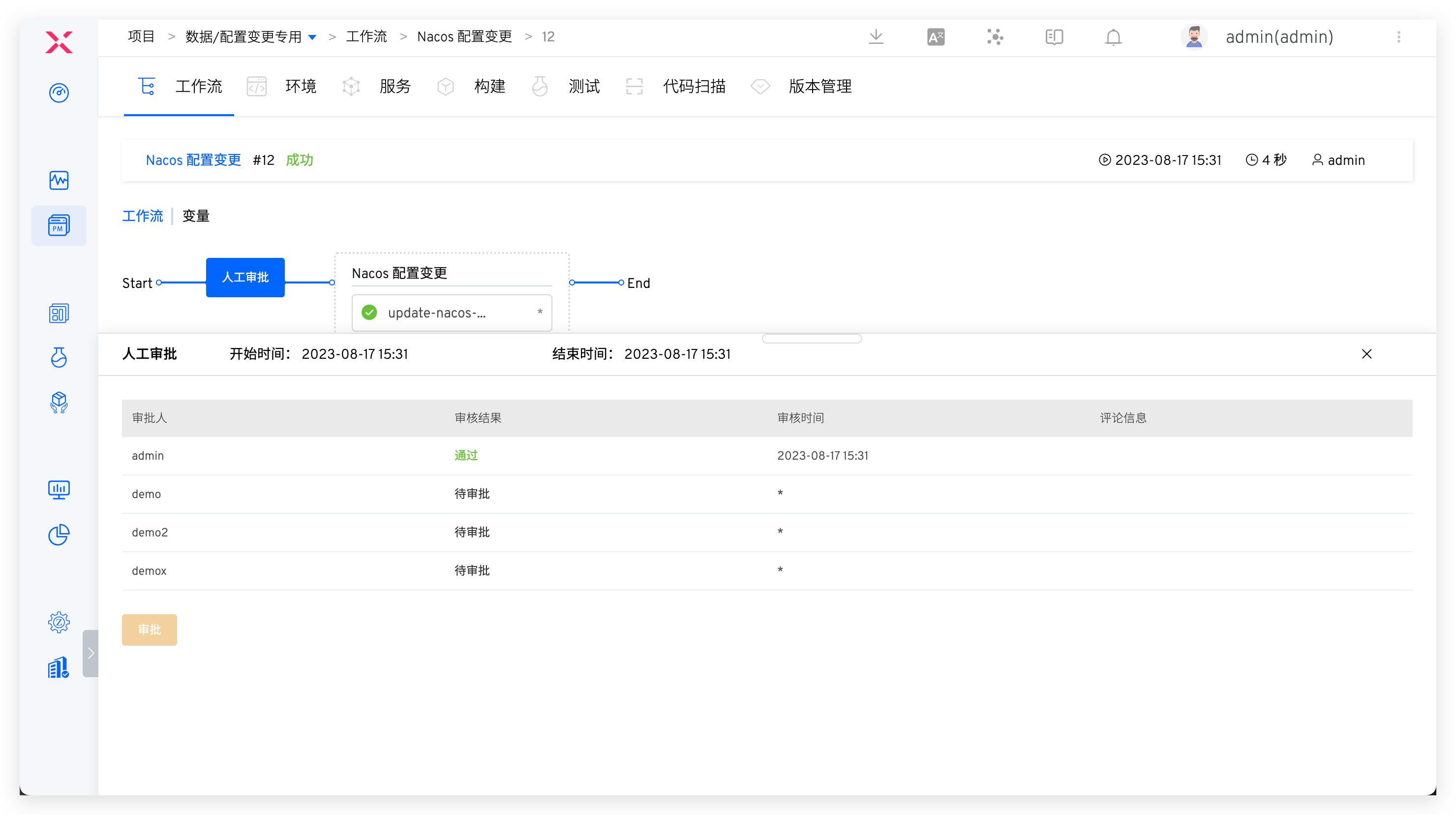This screenshot has height=815, width=1456.
Task: Open the dashboard gauge icon in sidebar
Action: [x=59, y=93]
